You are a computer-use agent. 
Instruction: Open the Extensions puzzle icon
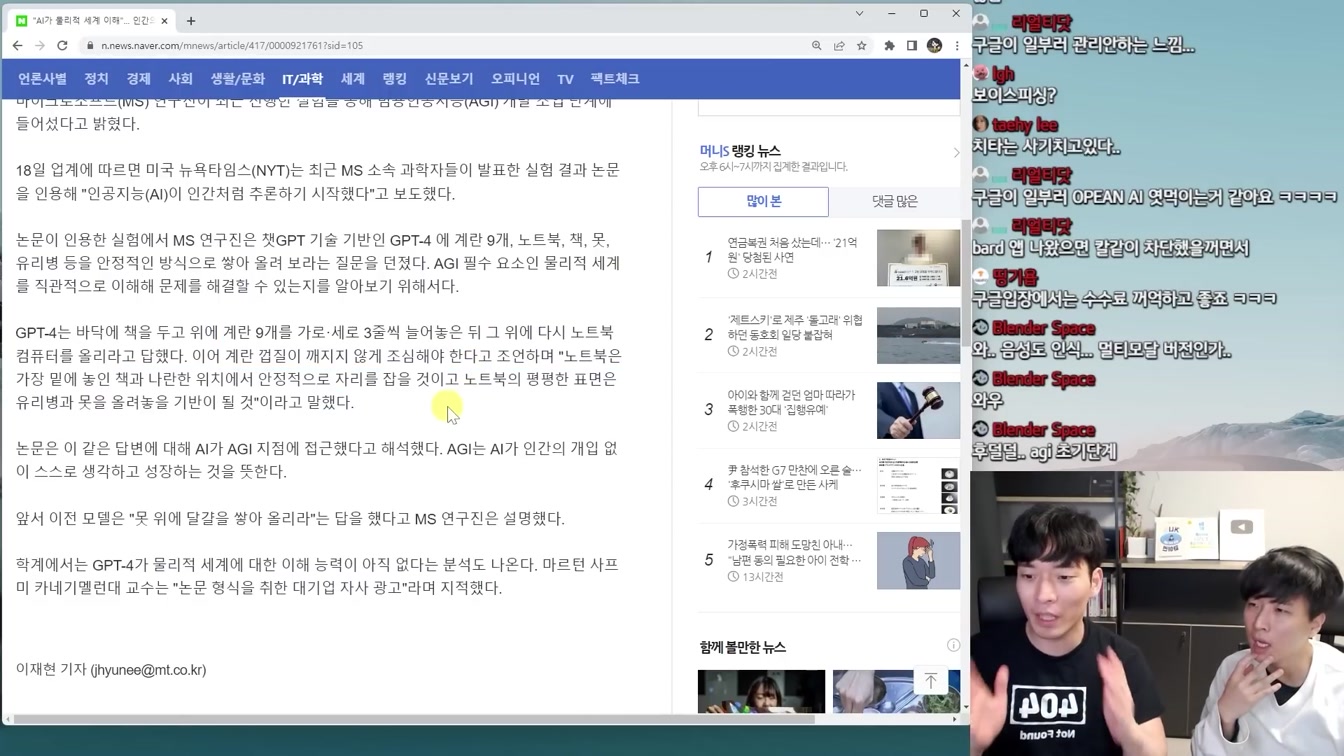[889, 46]
